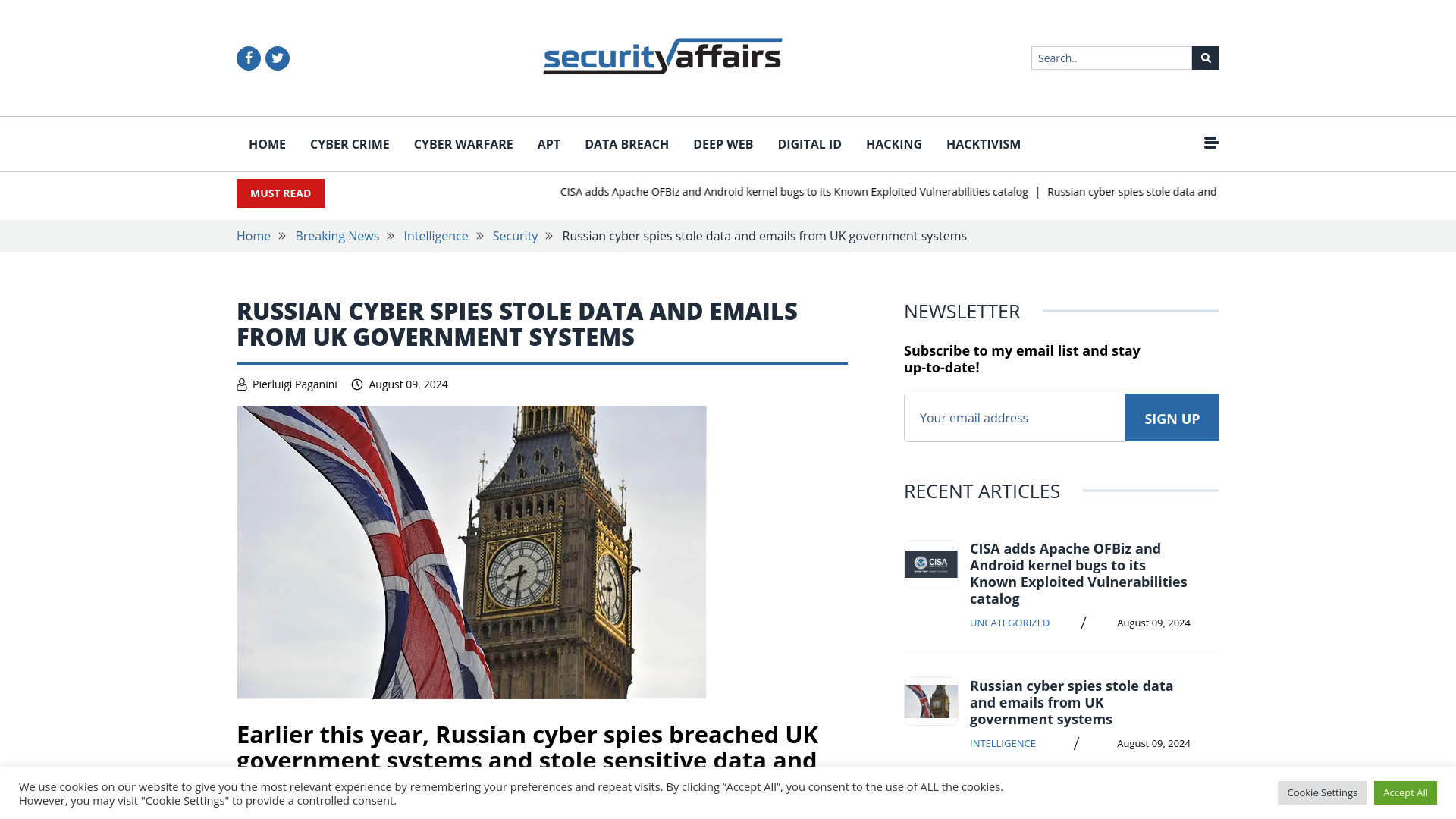Expand the INTELLIGENCE category label
The image size is (1456, 819).
pyautogui.click(x=1002, y=743)
